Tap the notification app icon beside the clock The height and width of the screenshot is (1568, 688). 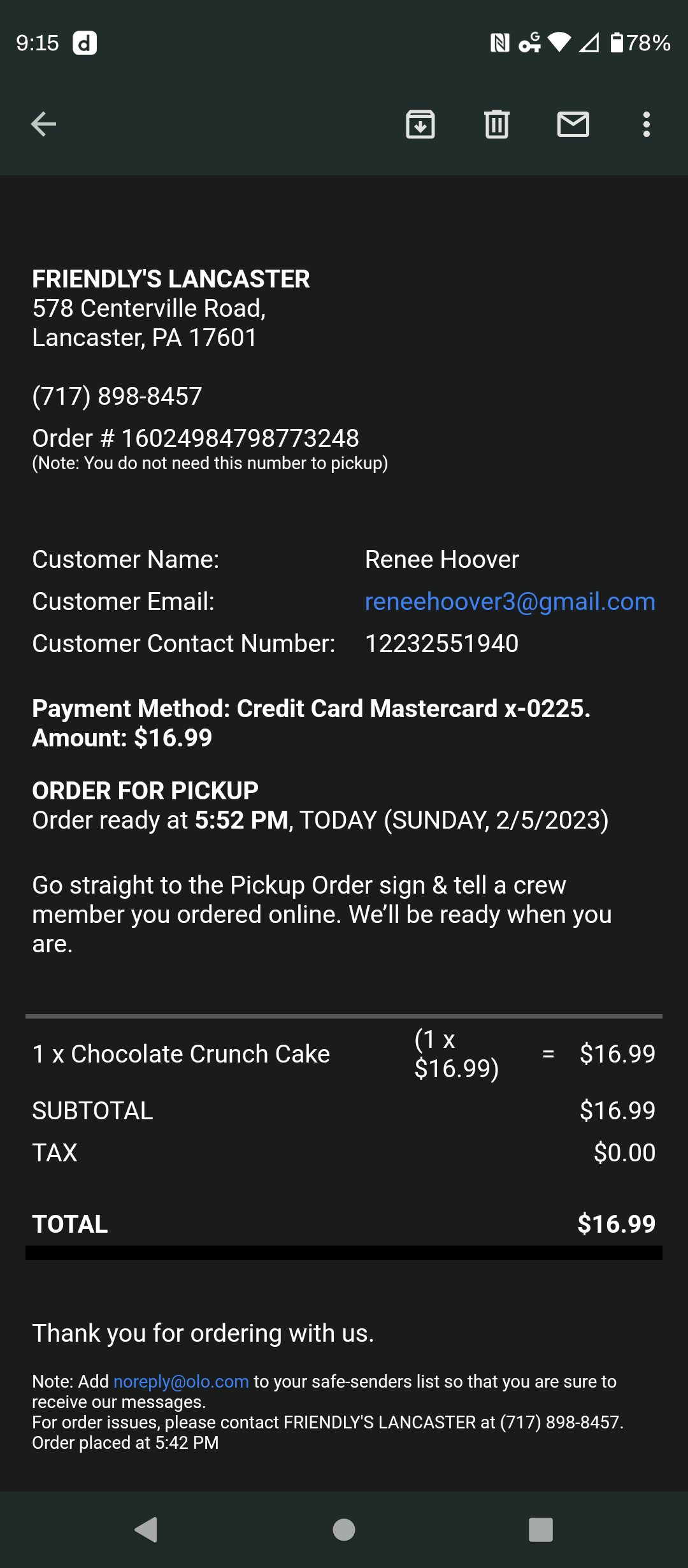click(x=85, y=43)
